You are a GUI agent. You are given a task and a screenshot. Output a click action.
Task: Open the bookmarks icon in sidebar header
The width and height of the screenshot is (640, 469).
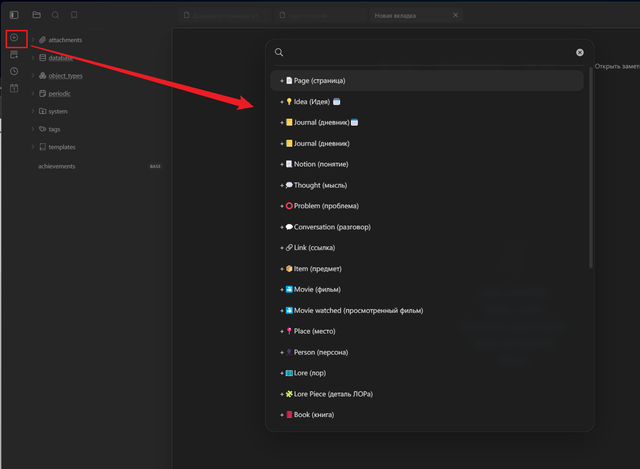[x=74, y=15]
